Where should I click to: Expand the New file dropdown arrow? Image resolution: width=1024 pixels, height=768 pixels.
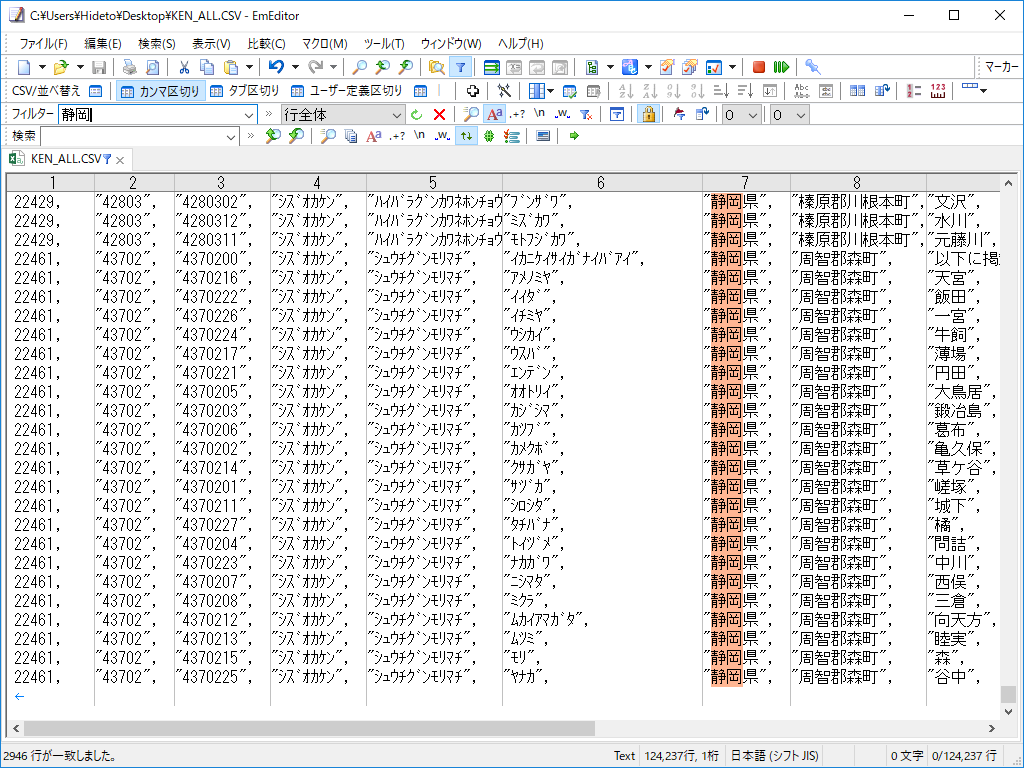click(42, 67)
